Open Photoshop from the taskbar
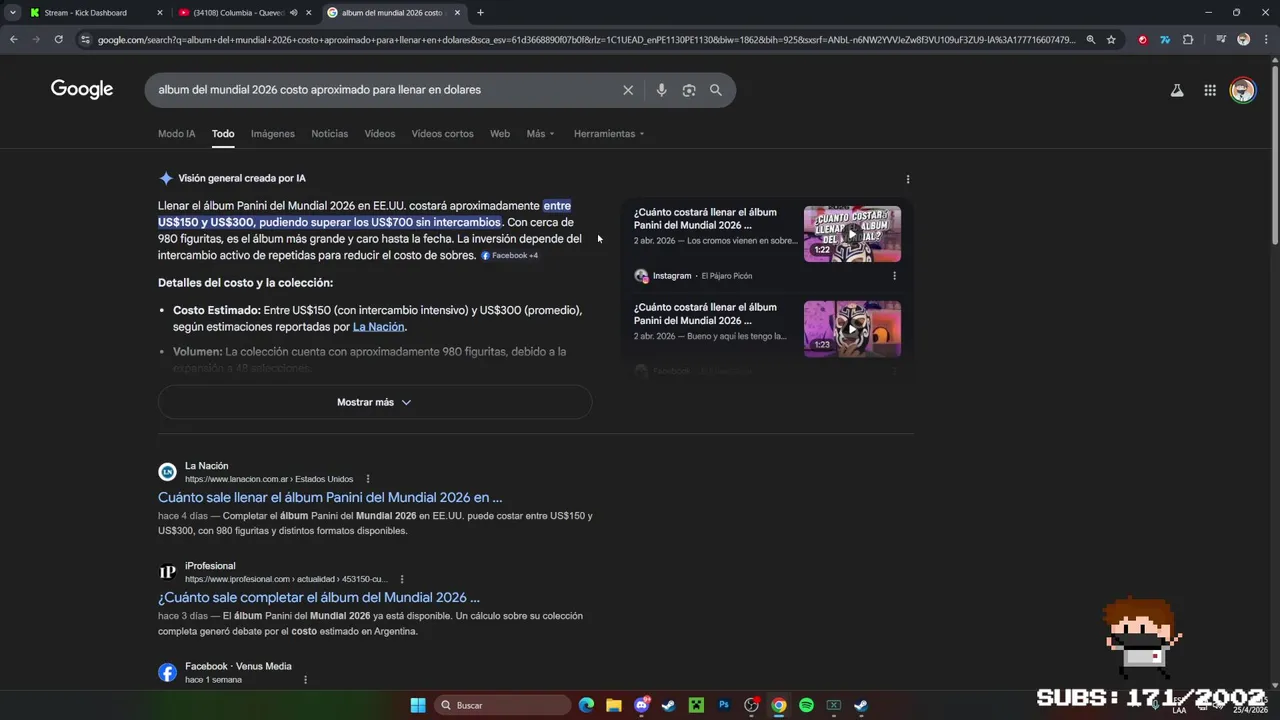 724,705
